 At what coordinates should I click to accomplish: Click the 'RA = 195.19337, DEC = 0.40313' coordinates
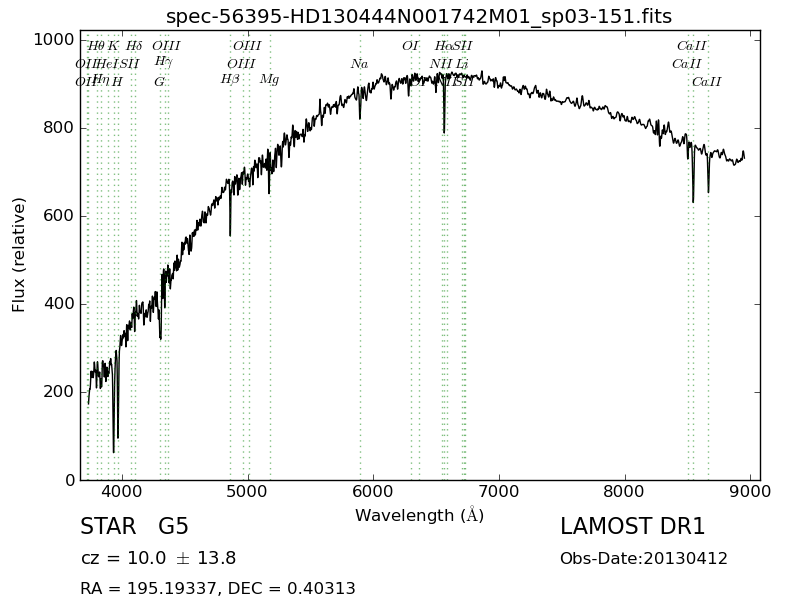tap(218, 588)
